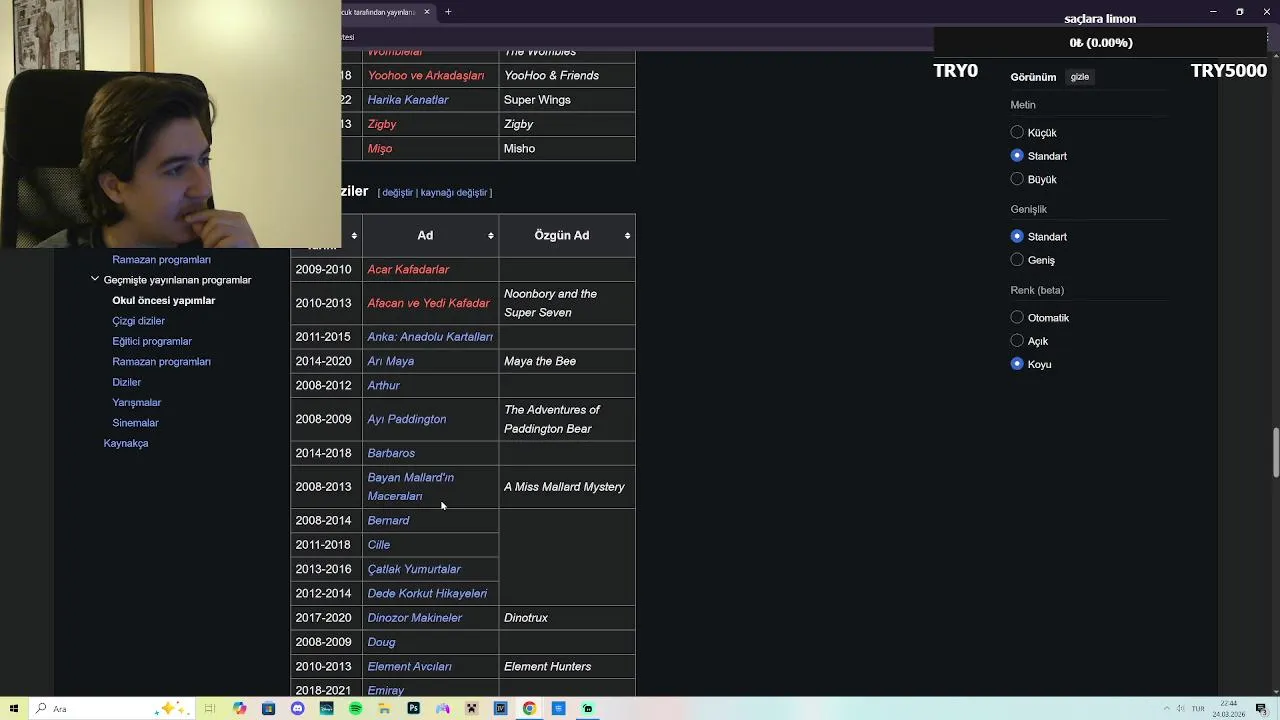Open Spotify from the taskbar
Screen dimensions: 1280x720
coord(355,708)
